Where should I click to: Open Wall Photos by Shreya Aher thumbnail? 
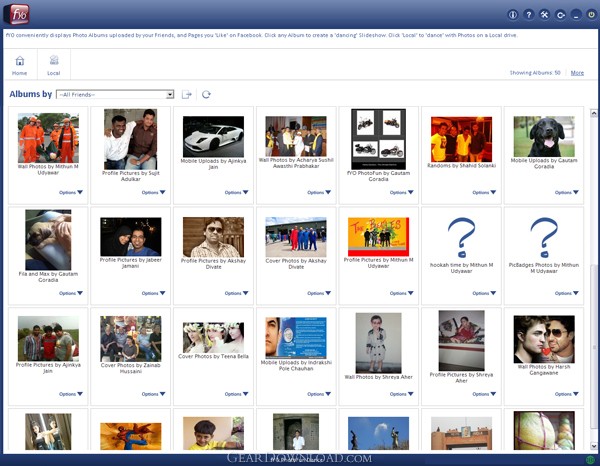[x=378, y=343]
